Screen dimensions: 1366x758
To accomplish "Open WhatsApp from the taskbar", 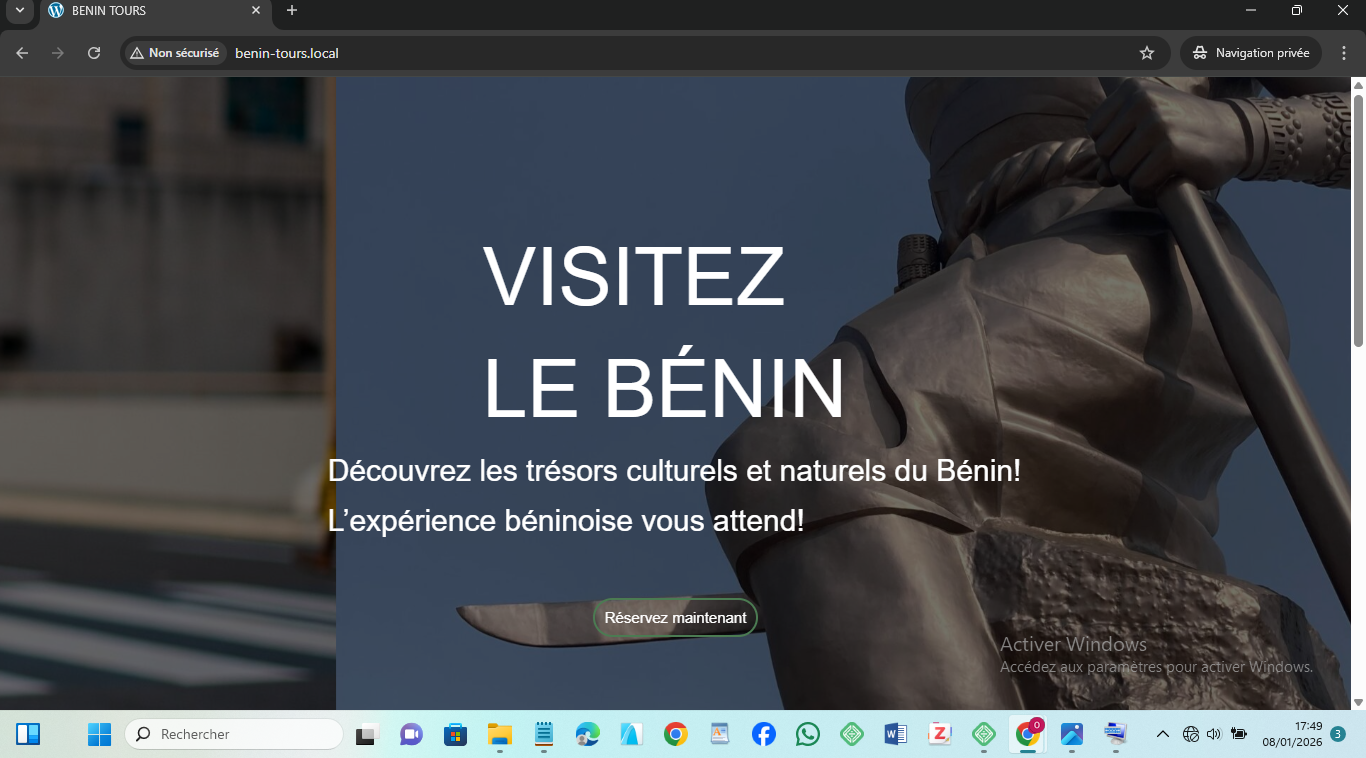I will [808, 734].
